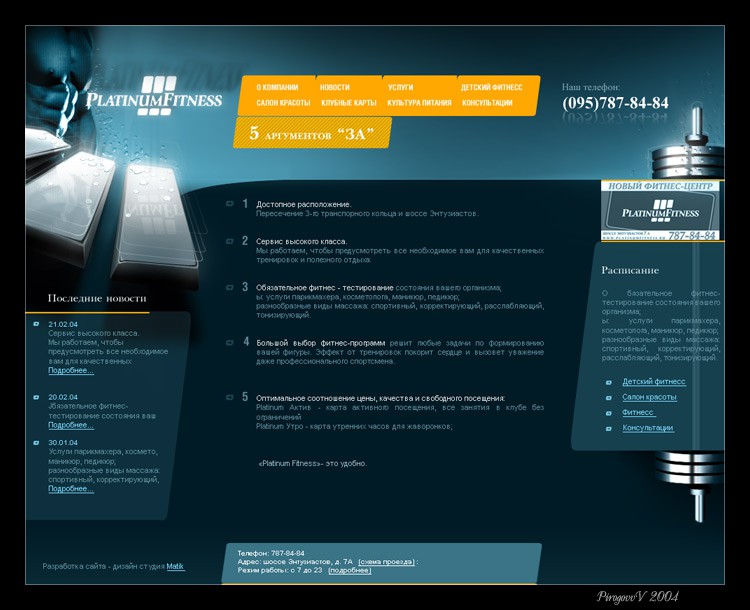This screenshot has width=750, height=610.
Task: Select КУЛЬТУРА ПИТАНИЯ in the menu
Action: coord(419,103)
